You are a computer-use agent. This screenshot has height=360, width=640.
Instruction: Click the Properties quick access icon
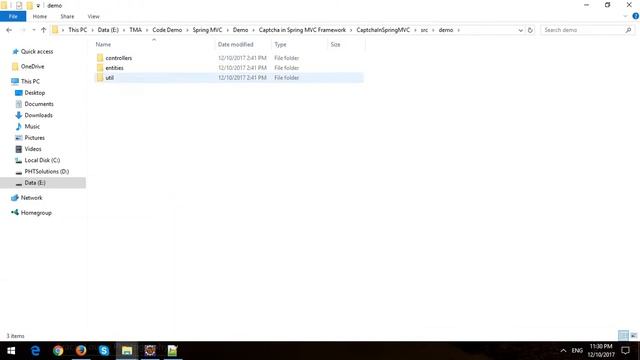coord(19,5)
